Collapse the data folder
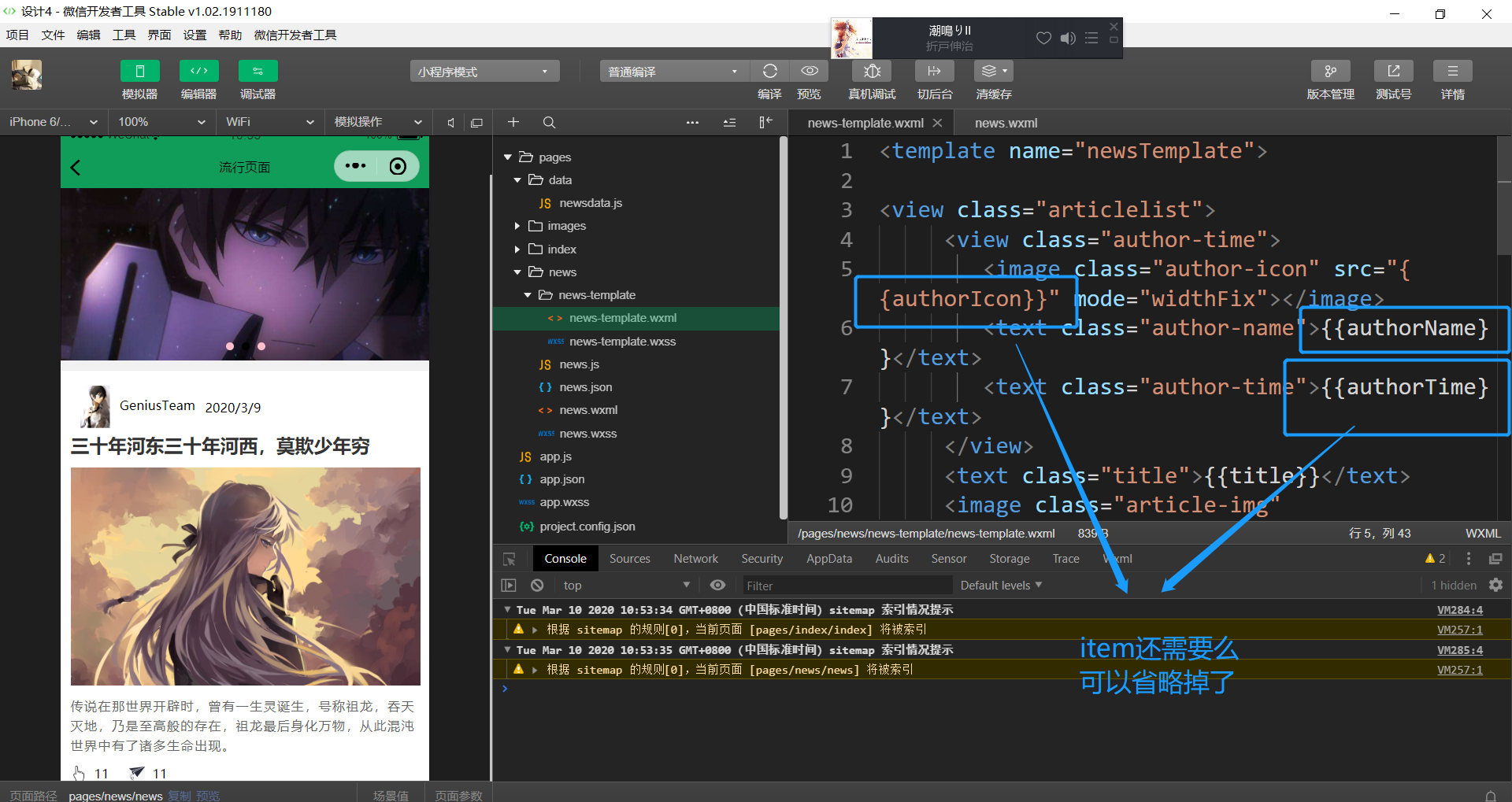Screen dimensions: 1512x802 click(x=517, y=180)
